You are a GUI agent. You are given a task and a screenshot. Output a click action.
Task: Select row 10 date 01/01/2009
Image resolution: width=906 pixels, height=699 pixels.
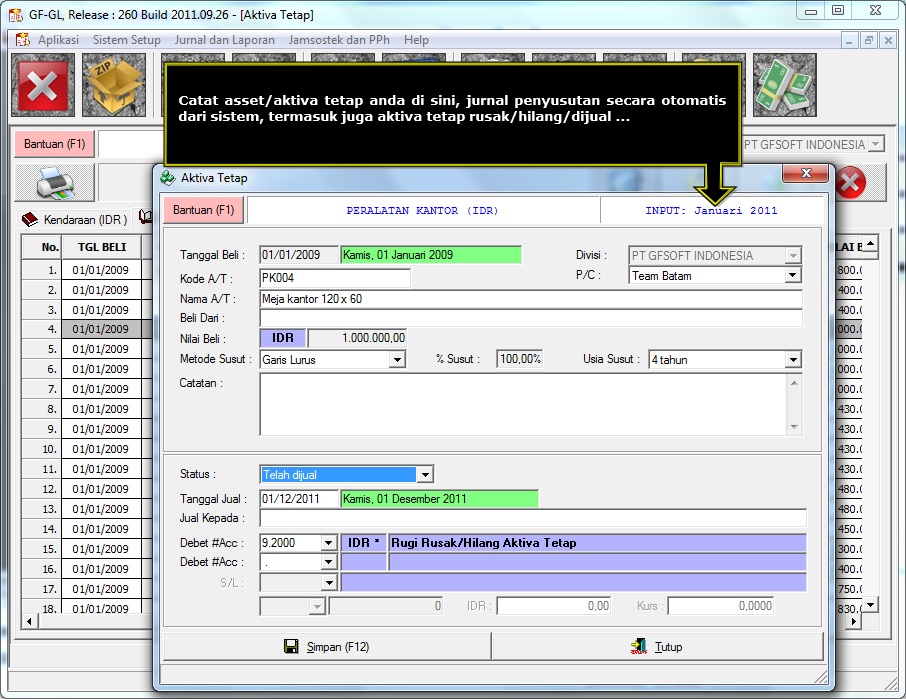coord(101,449)
